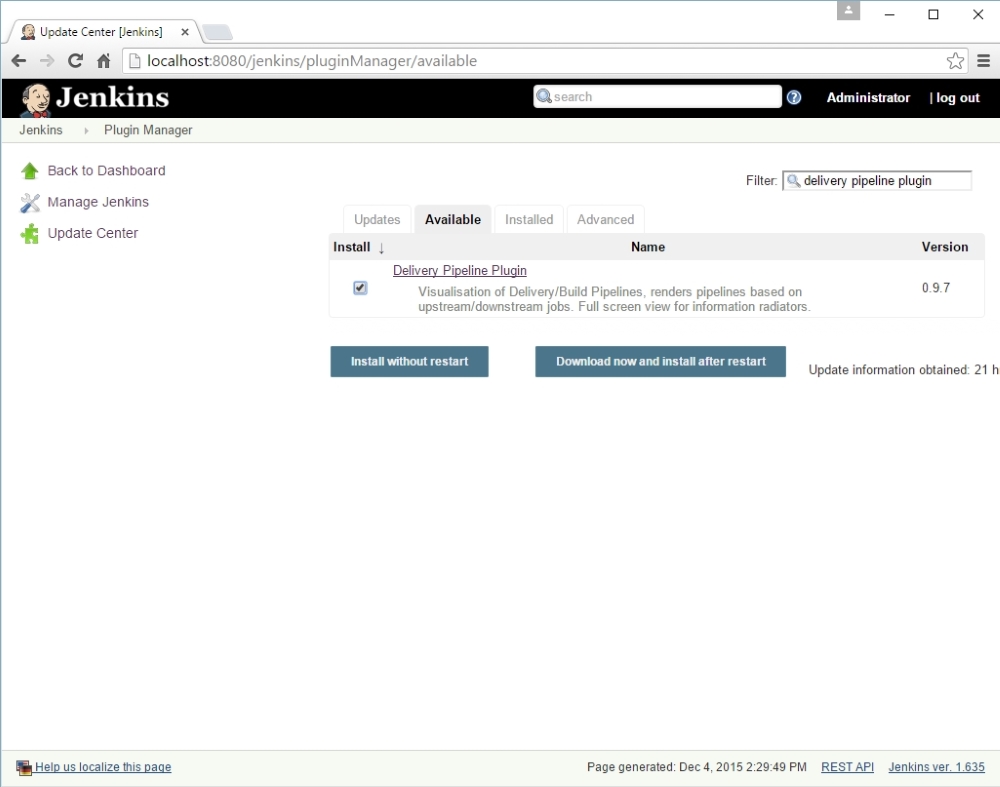Click the 'Page generated: Dec 4, 2015' text

tap(696, 767)
